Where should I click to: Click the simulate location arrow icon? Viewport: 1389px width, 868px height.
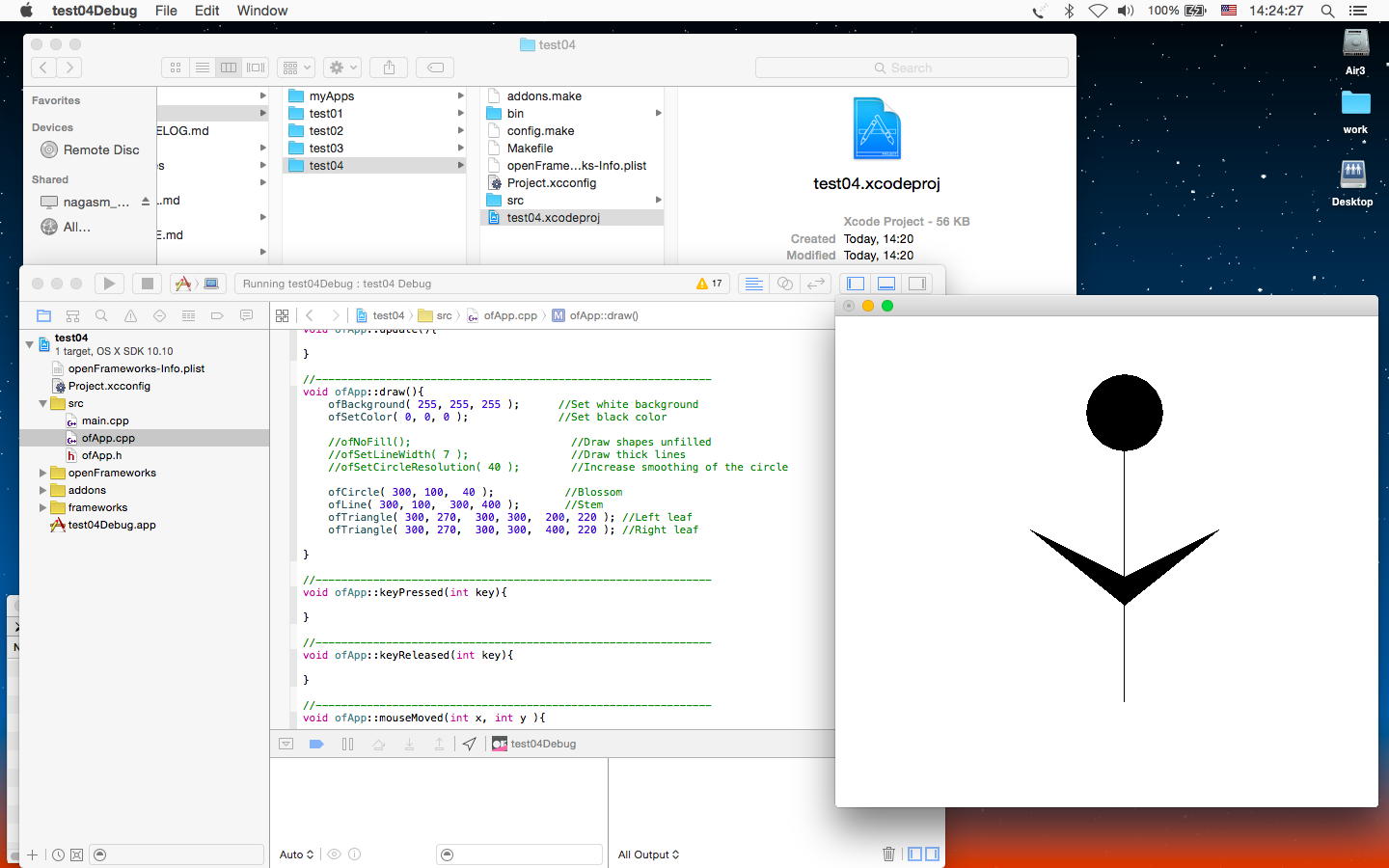469,744
